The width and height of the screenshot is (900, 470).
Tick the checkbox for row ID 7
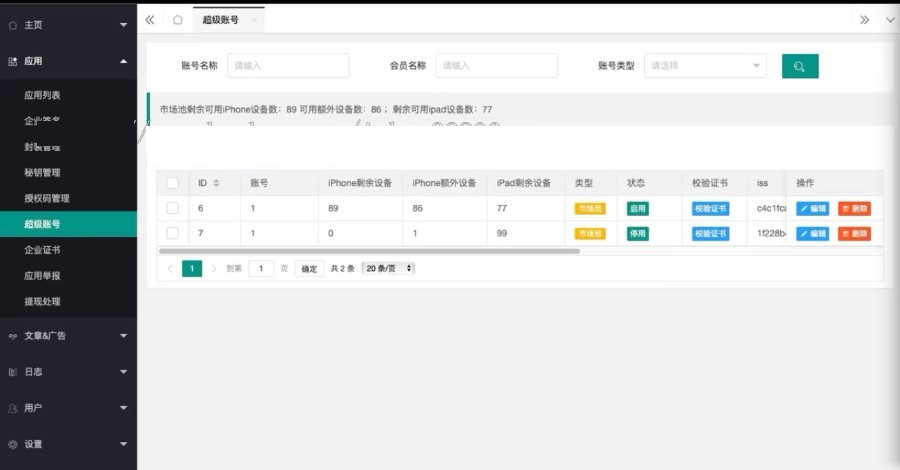(172, 234)
